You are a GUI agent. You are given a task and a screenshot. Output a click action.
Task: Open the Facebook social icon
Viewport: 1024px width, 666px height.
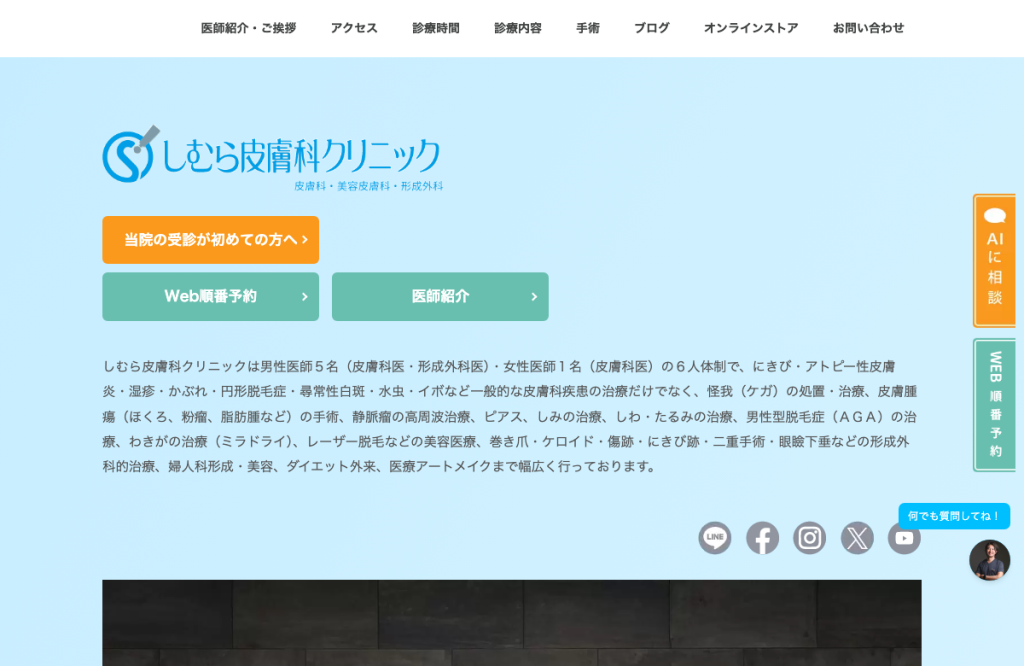(x=763, y=538)
